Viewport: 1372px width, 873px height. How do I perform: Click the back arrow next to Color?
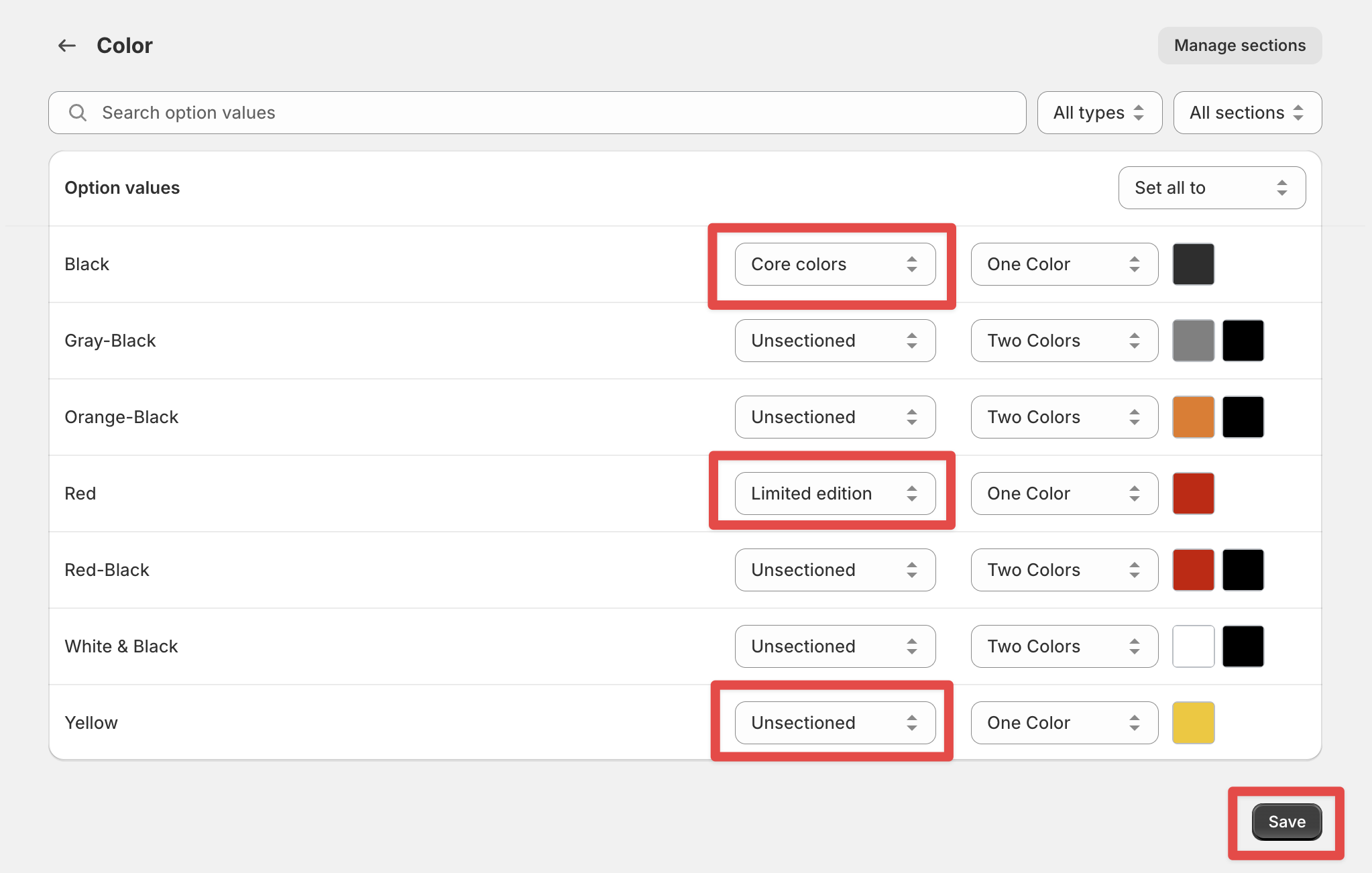coord(66,46)
